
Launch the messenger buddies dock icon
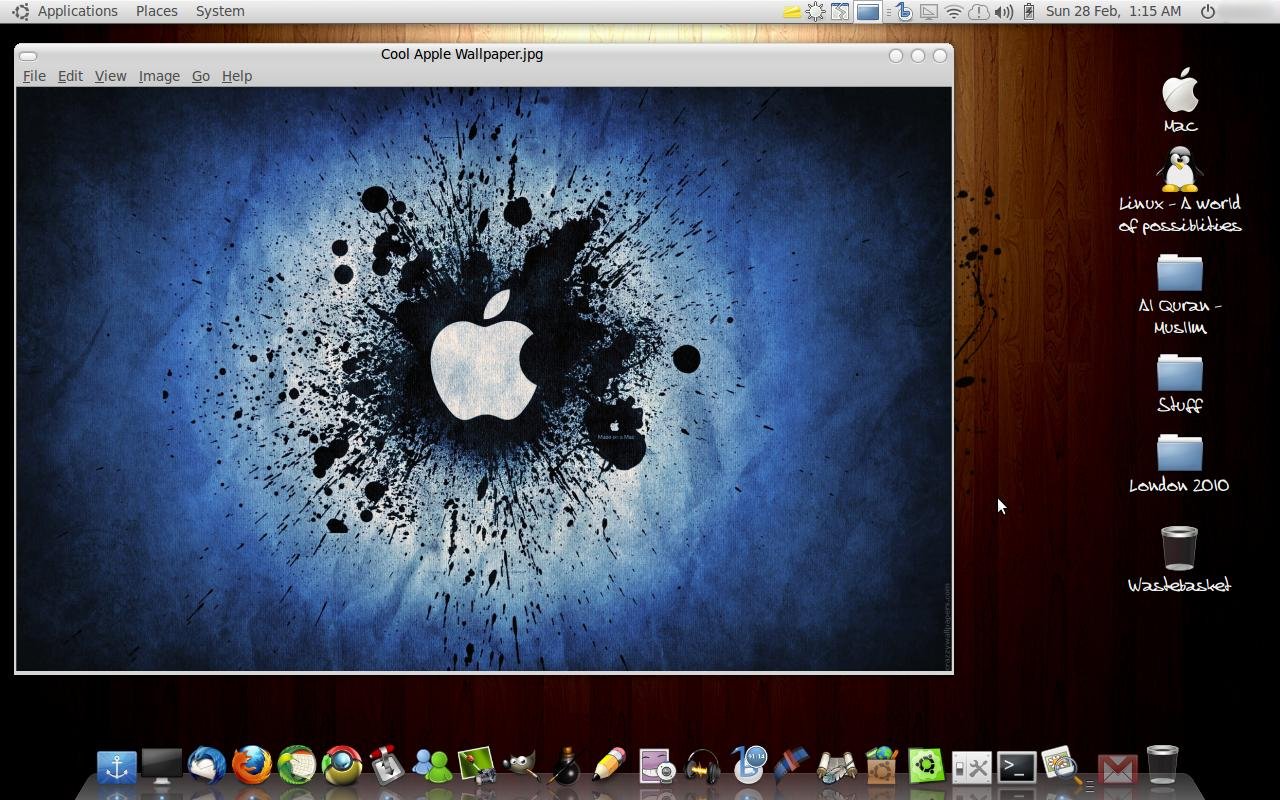click(432, 766)
